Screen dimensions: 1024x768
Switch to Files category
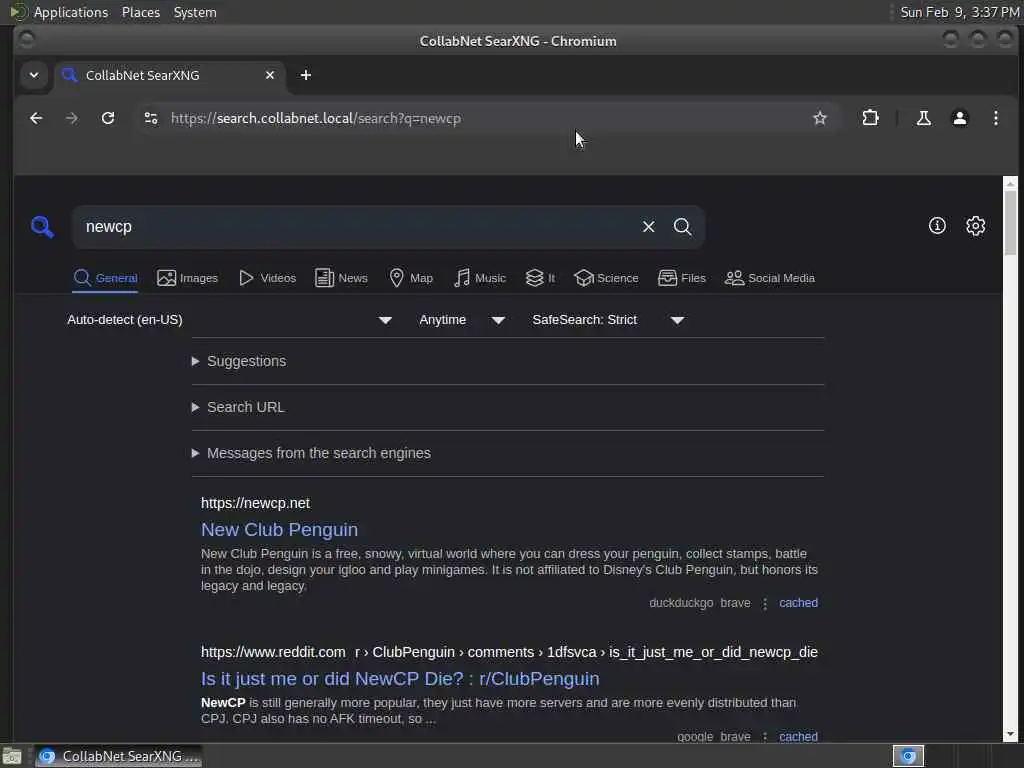pyautogui.click(x=682, y=278)
